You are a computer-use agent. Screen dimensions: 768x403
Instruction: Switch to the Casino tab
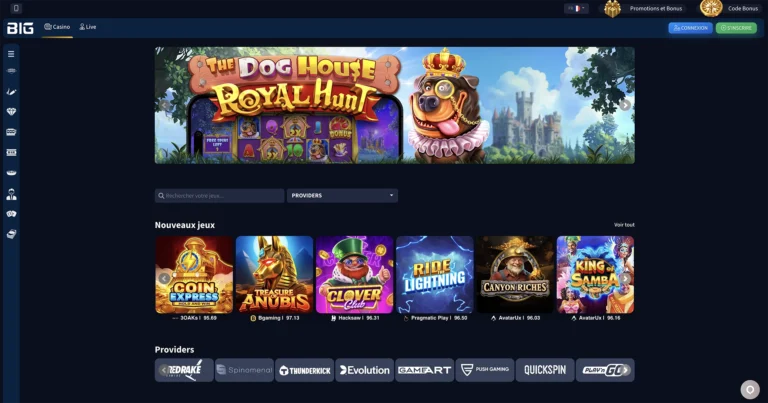tap(57, 27)
